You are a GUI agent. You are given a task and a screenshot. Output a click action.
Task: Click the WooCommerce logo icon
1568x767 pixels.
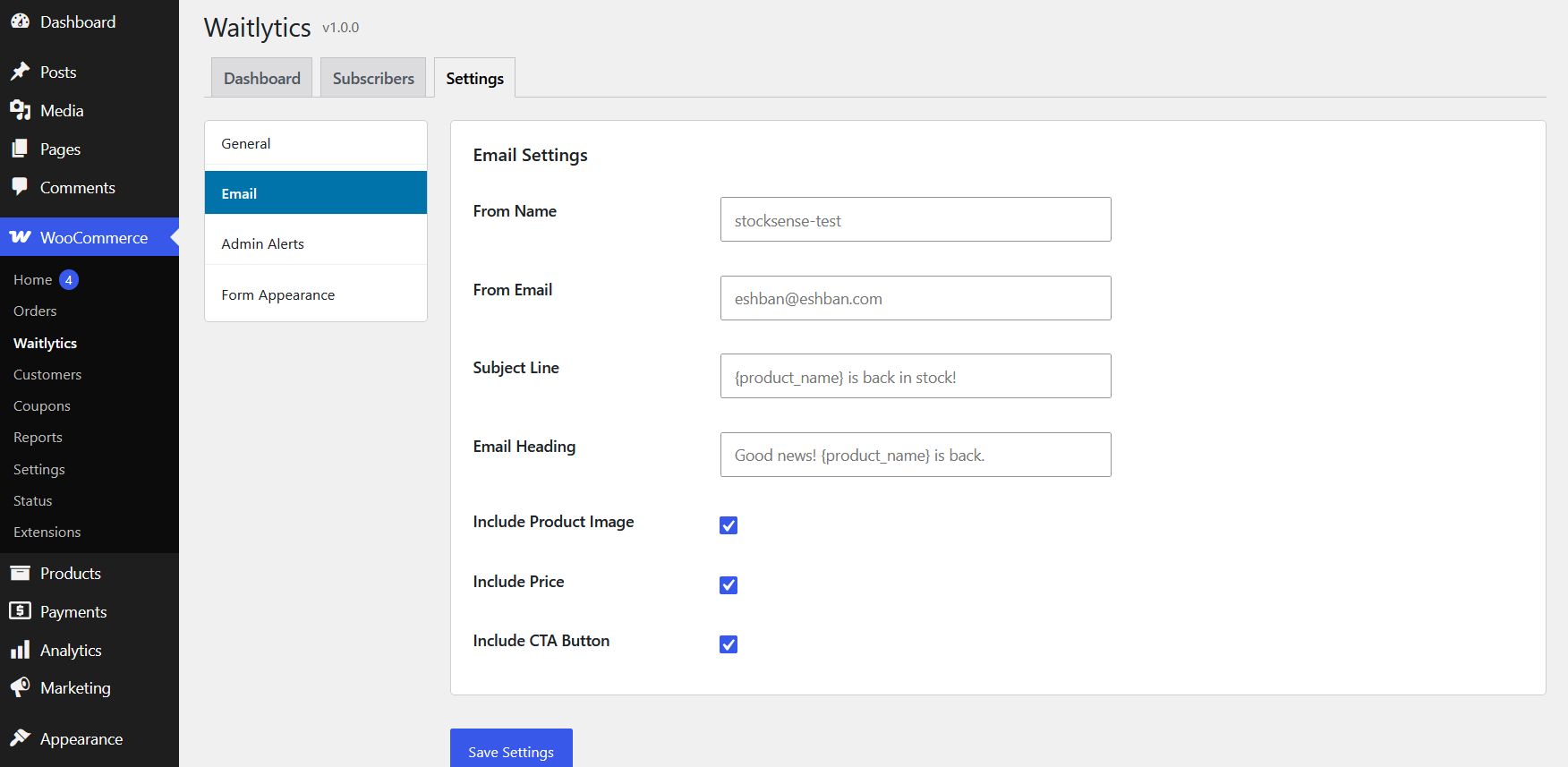click(20, 237)
